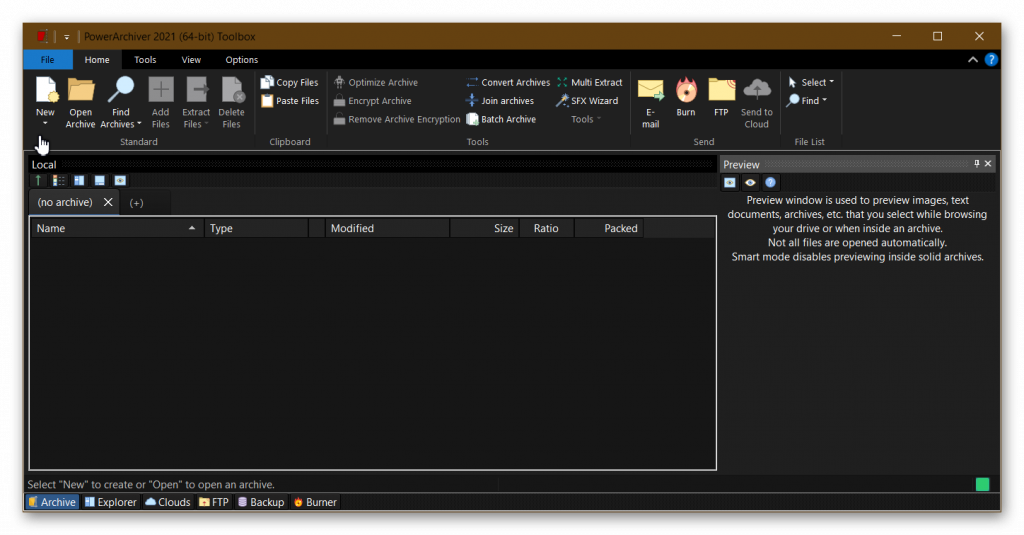Pin the Preview panel

pyautogui.click(x=977, y=164)
